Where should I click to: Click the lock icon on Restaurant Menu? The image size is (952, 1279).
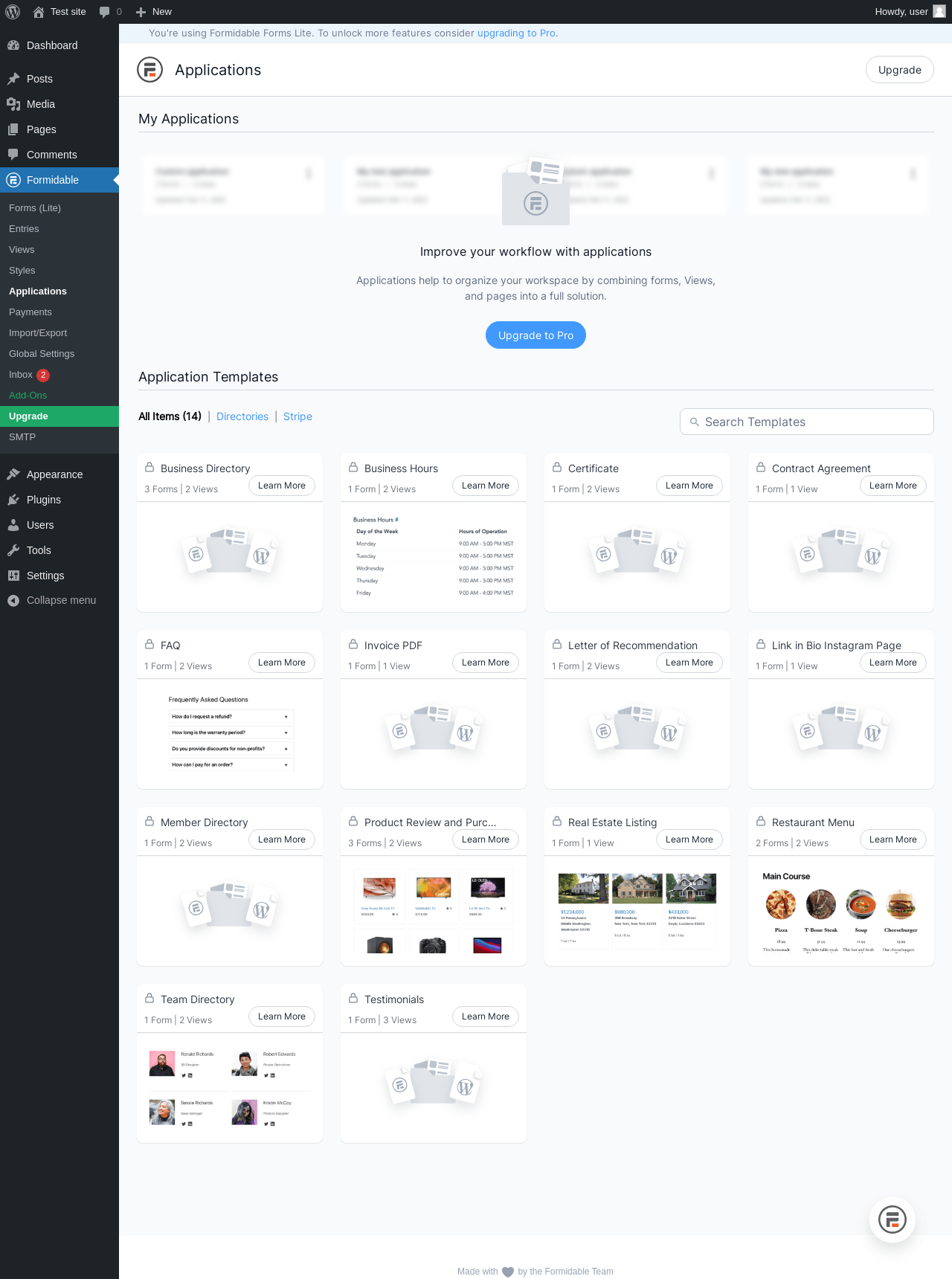click(761, 821)
